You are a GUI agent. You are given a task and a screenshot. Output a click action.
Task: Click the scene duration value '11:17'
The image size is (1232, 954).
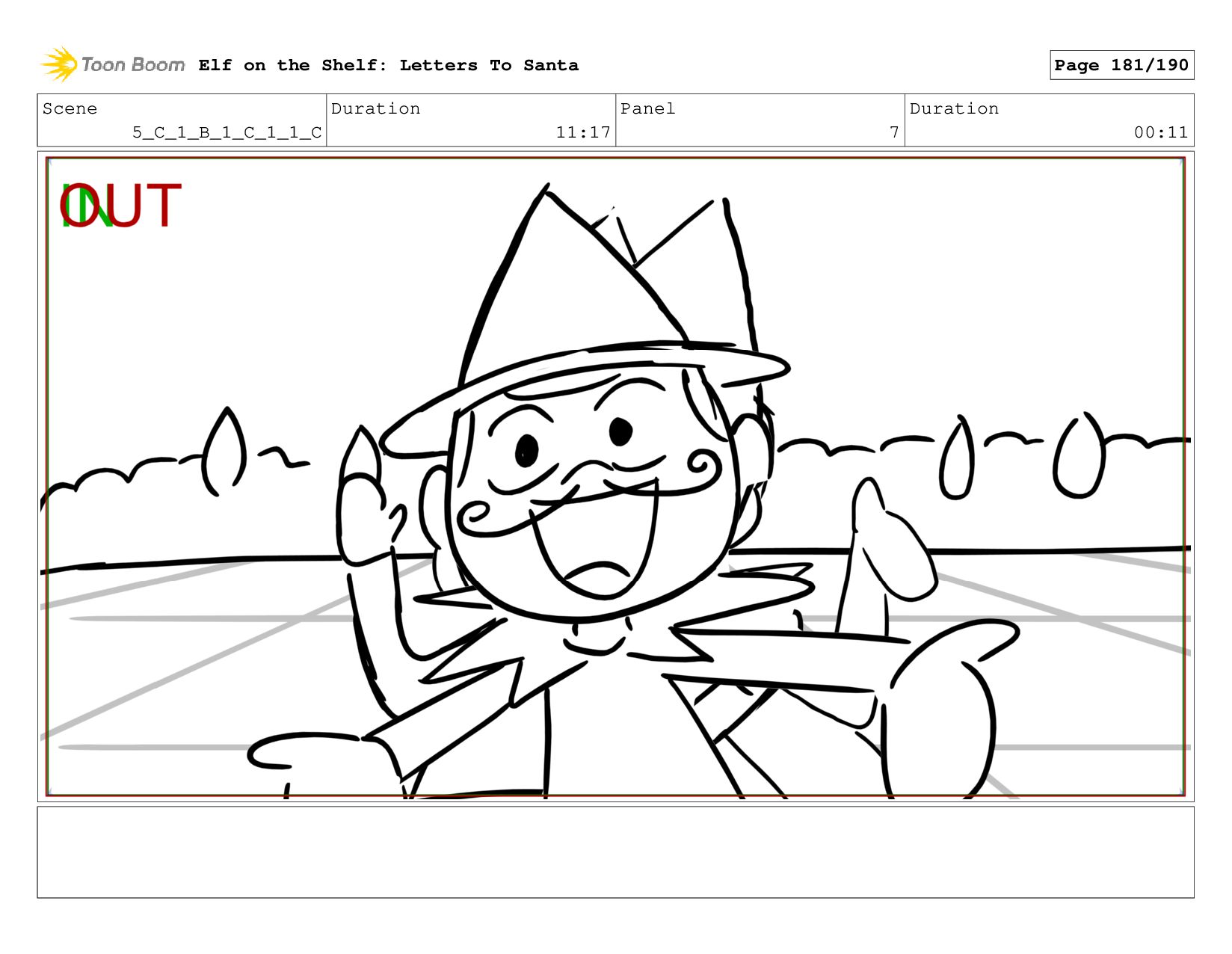click(x=583, y=132)
